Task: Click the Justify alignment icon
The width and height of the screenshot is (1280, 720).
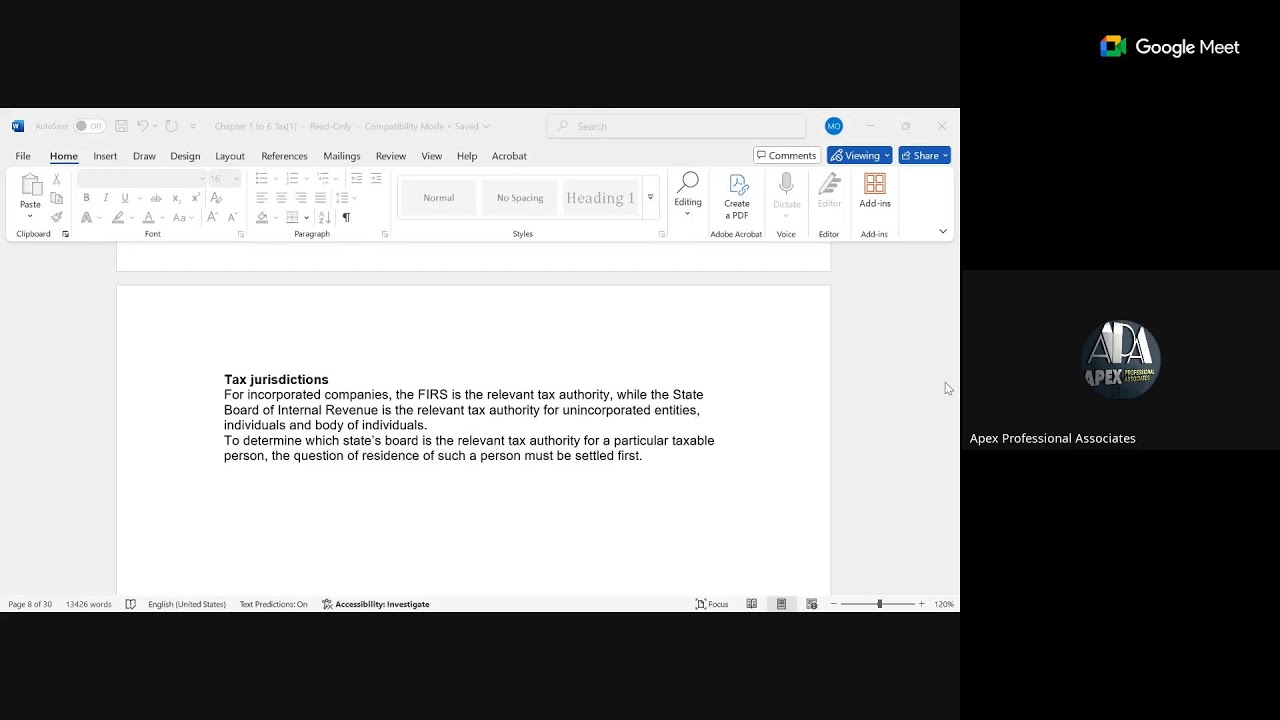Action: pyautogui.click(x=321, y=198)
